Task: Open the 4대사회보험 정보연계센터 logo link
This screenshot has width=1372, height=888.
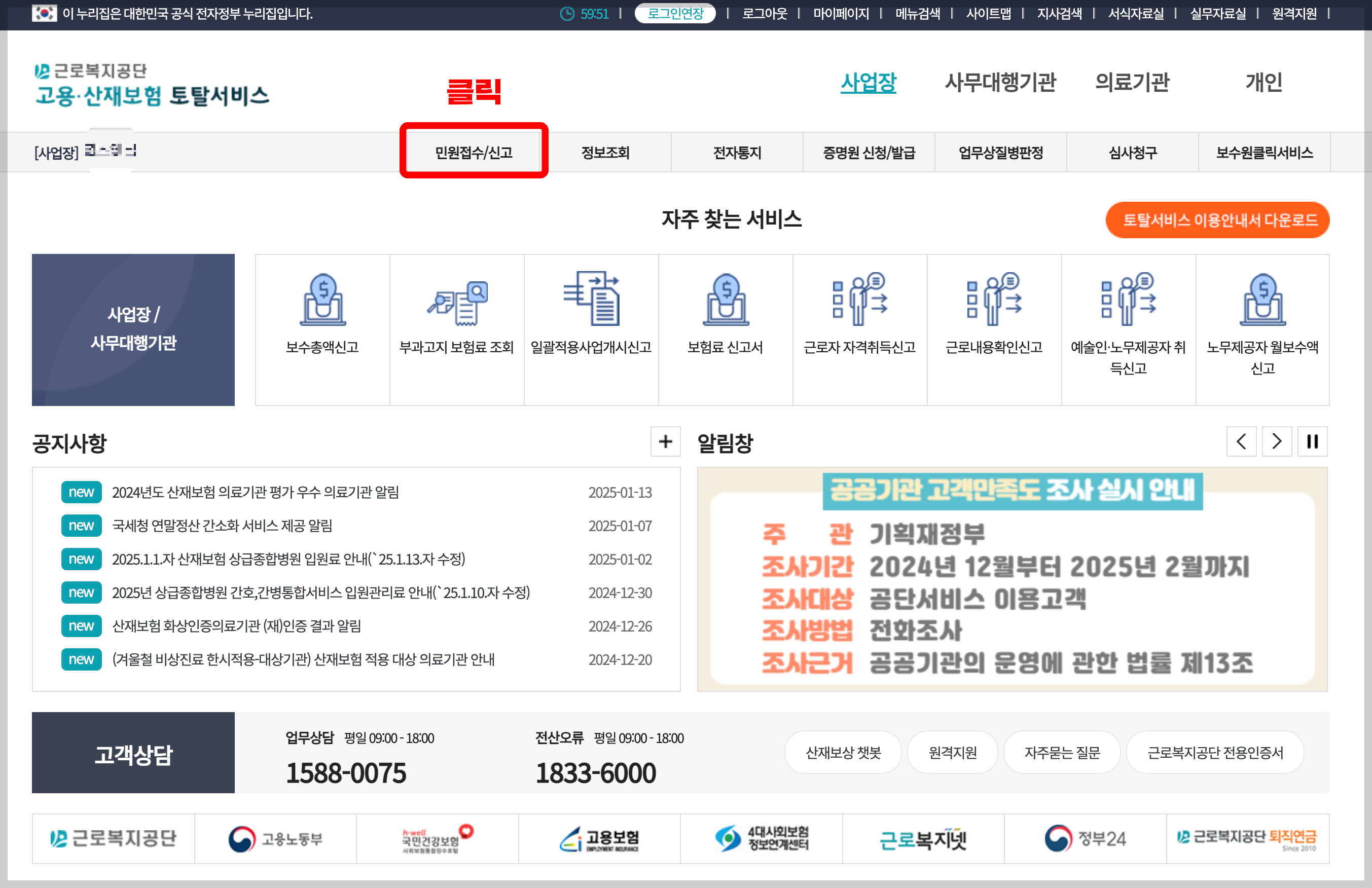Action: coord(762,838)
